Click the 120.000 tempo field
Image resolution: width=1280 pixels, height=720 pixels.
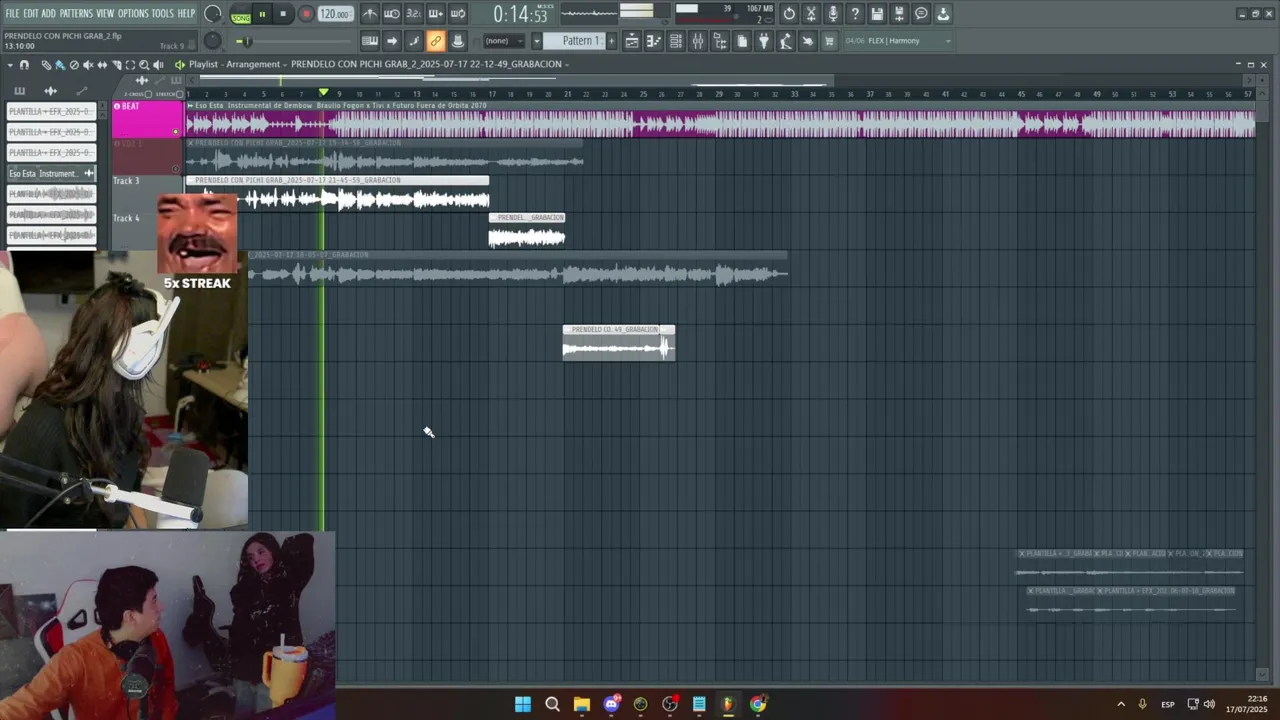click(x=335, y=14)
